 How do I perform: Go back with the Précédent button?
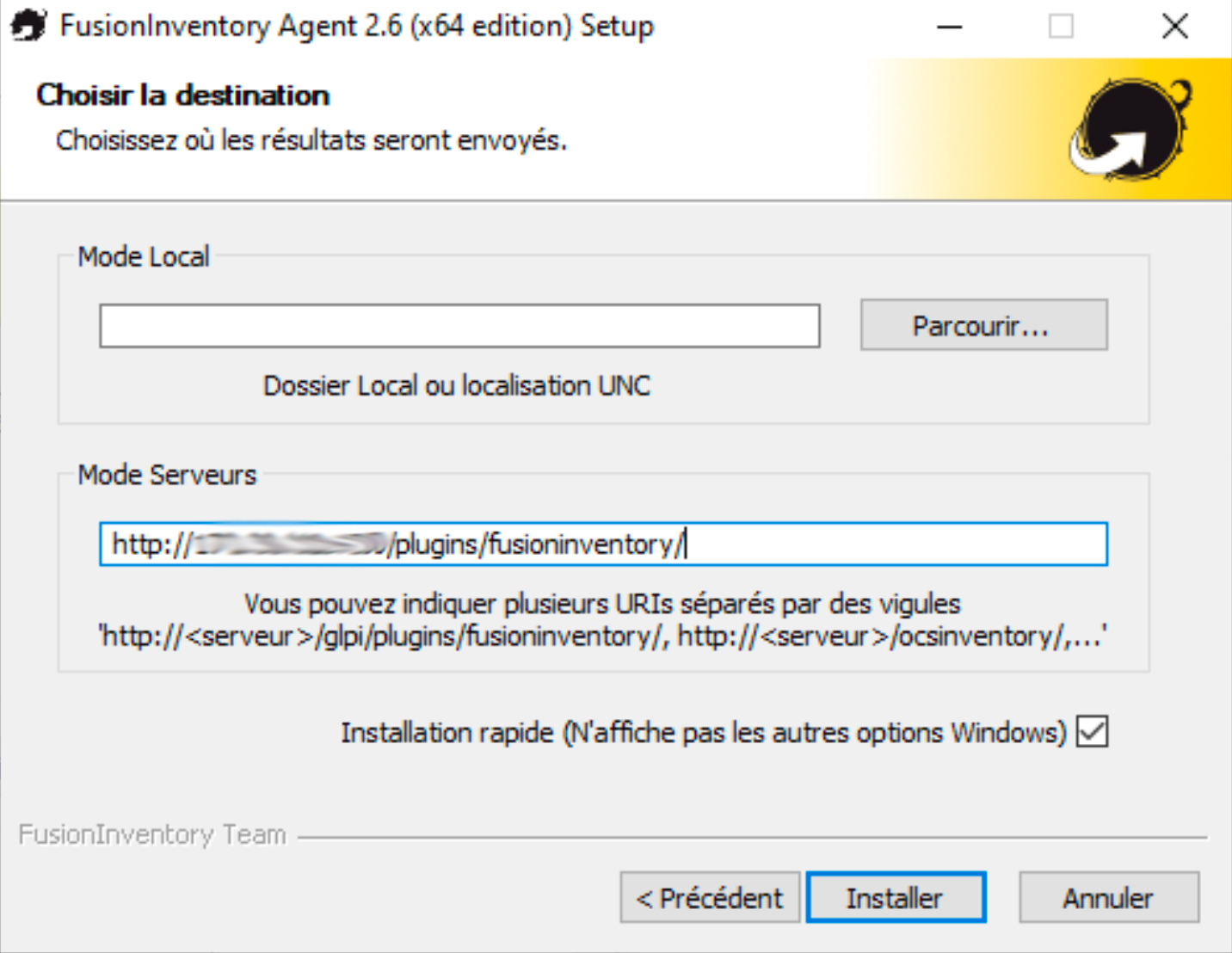(710, 898)
